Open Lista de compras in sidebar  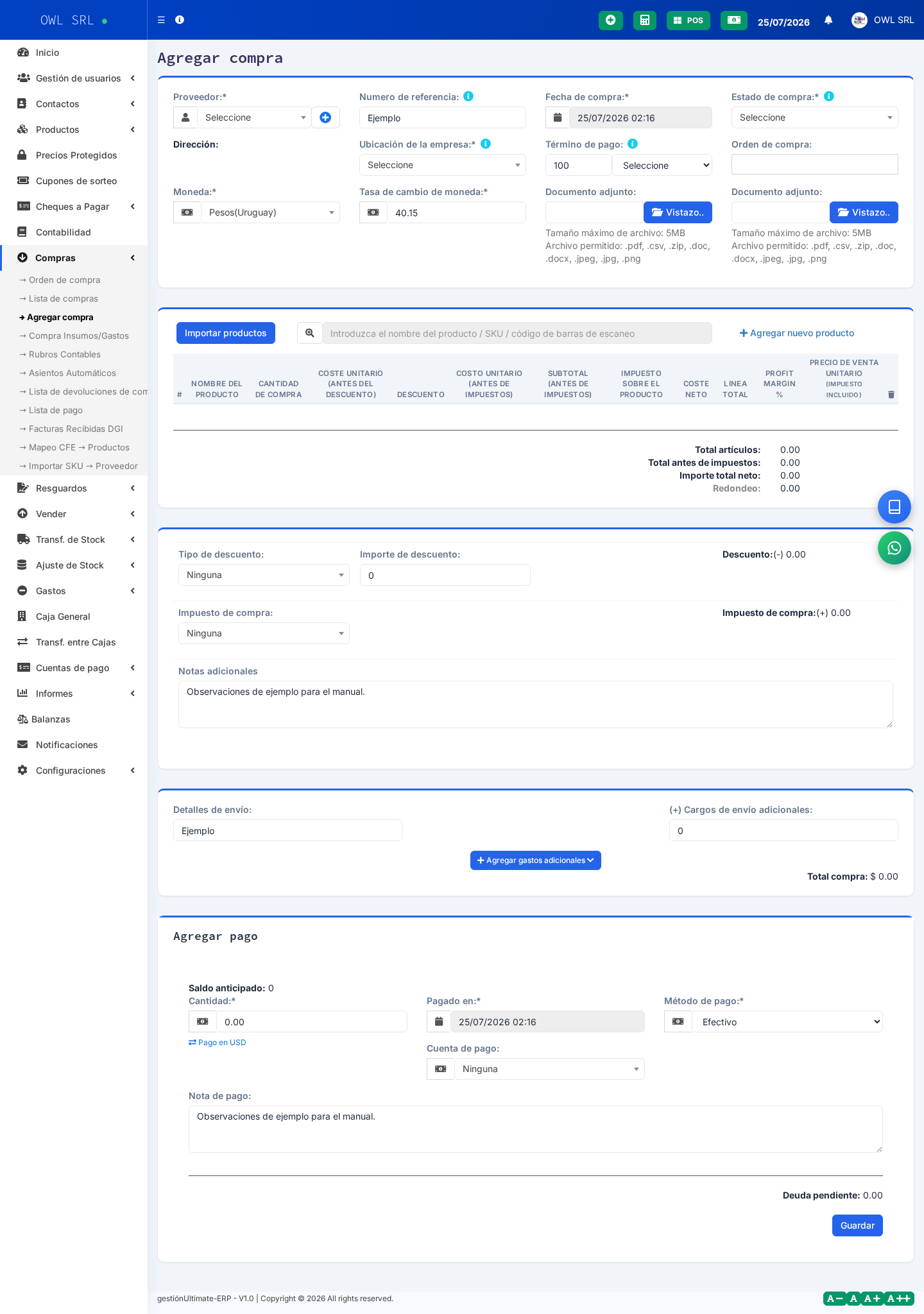pos(63,298)
